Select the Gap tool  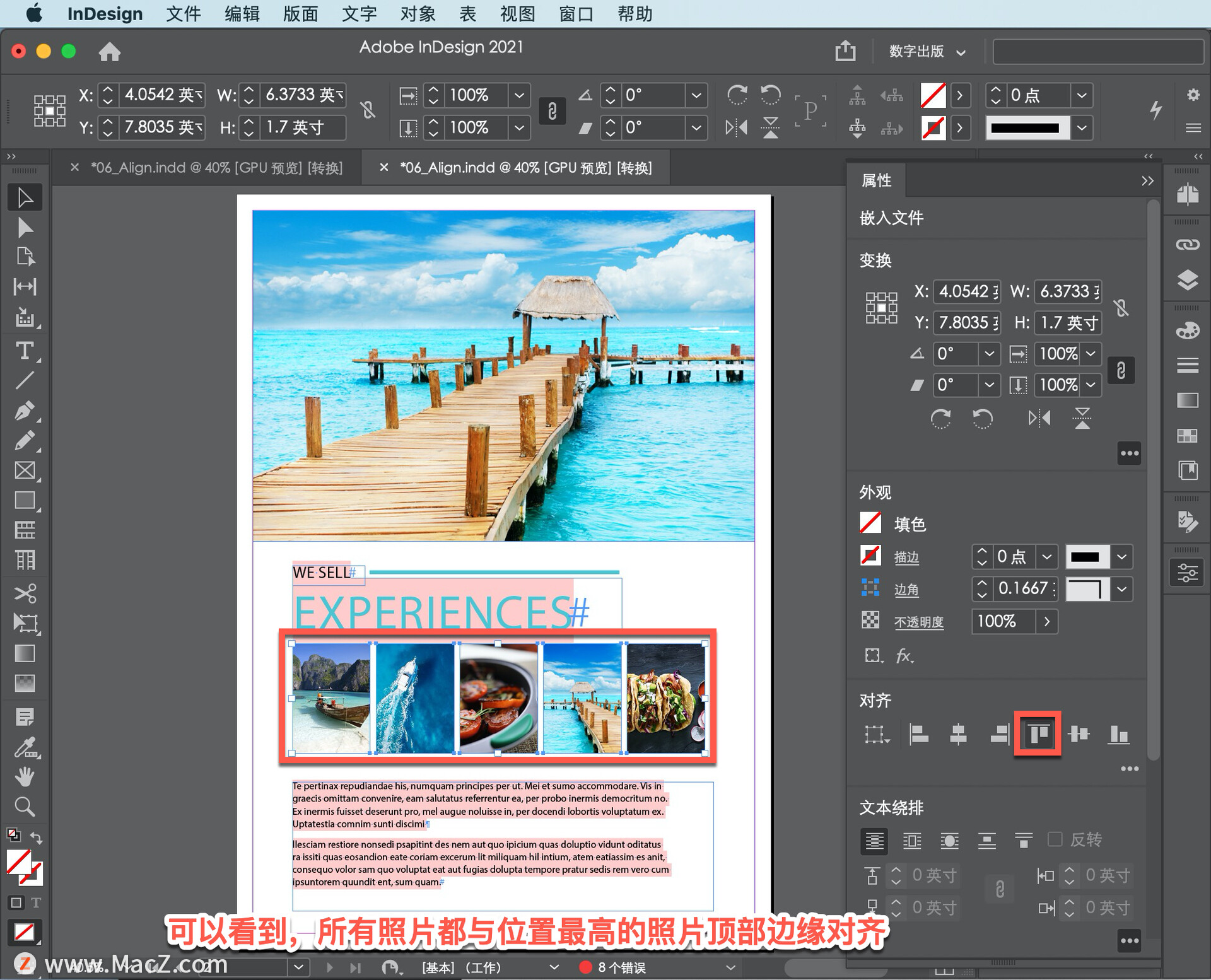pos(25,287)
